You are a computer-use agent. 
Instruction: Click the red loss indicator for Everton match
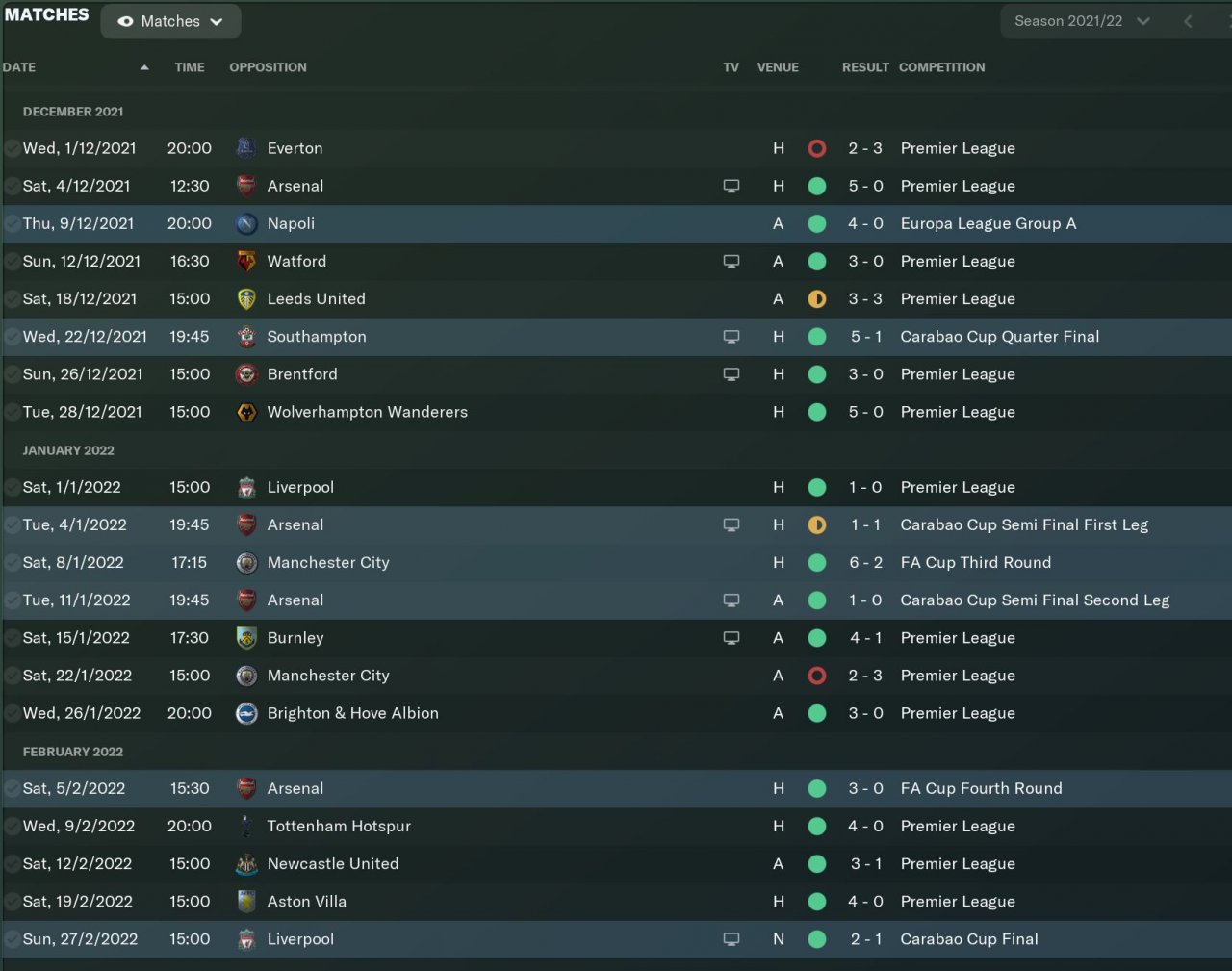click(817, 148)
